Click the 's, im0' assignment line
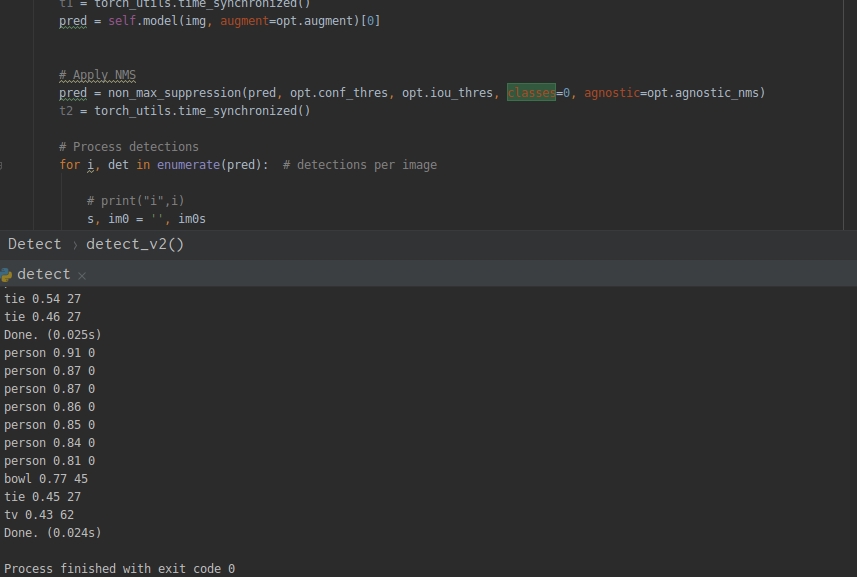 point(146,219)
